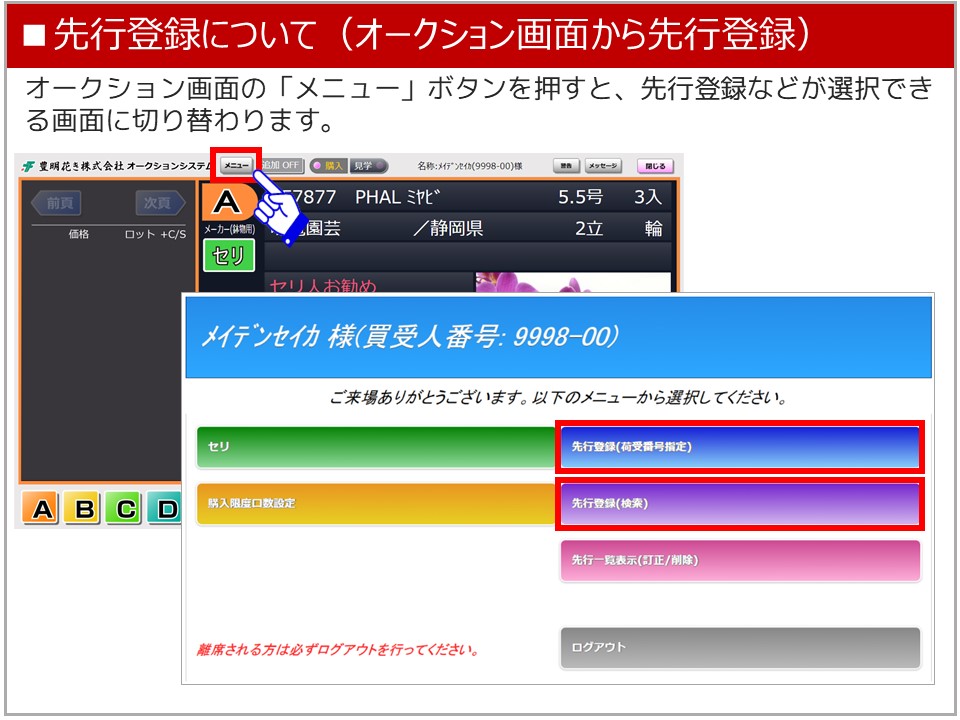Screen dimensions: 960x720
Task: Switch to 見学 viewing mode
Action: [x=366, y=166]
